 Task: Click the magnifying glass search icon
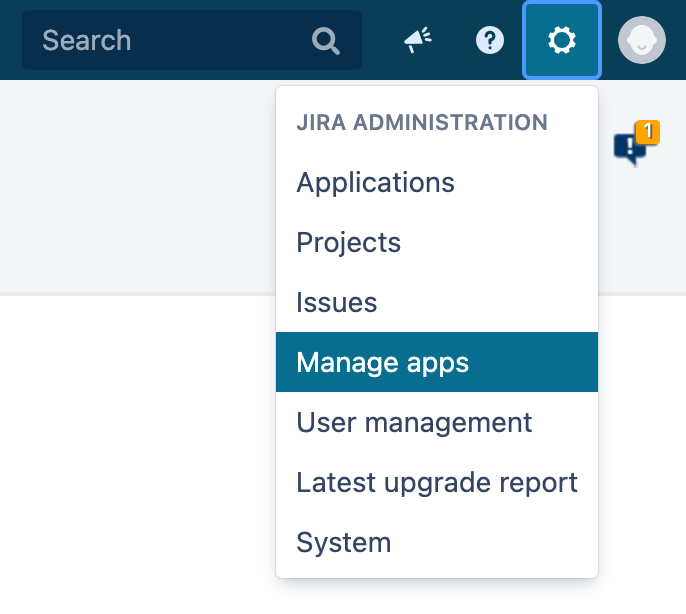326,41
